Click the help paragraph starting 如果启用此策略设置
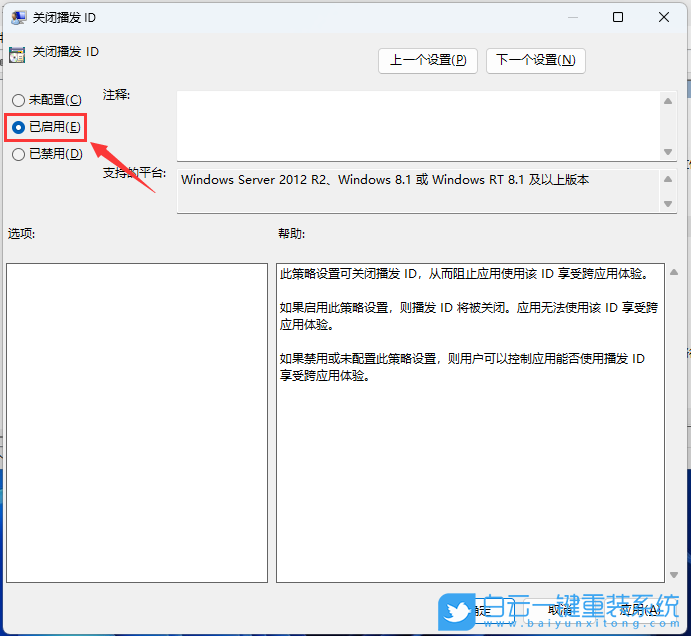This screenshot has width=691, height=636. (x=469, y=316)
